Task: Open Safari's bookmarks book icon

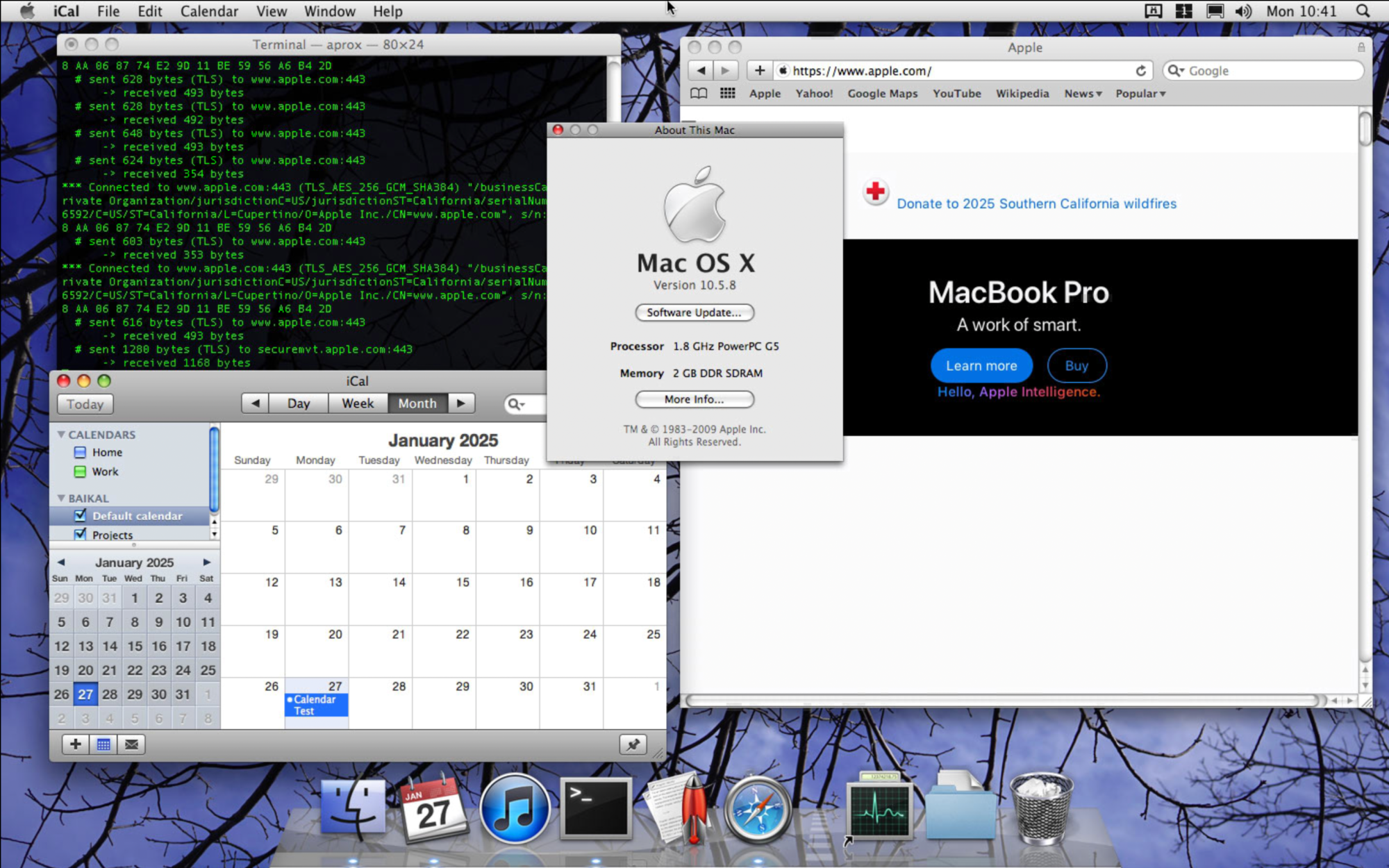Action: [699, 93]
